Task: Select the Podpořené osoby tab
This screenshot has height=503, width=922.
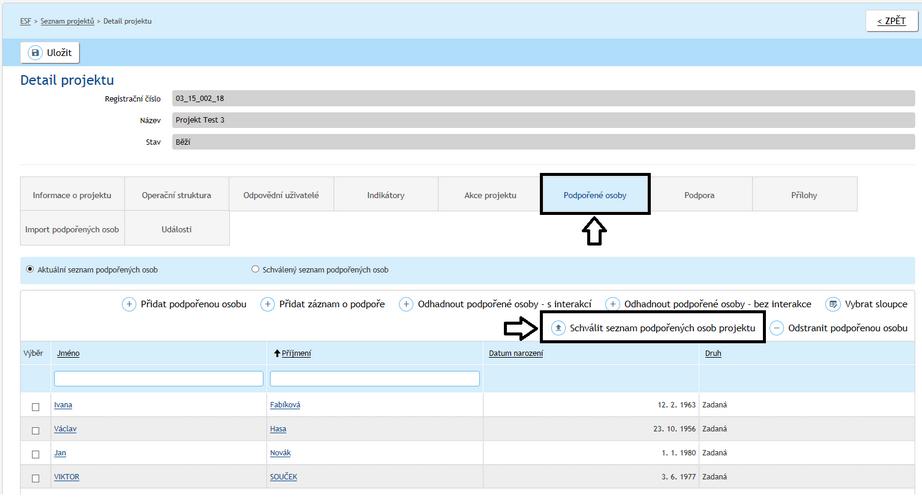Action: coord(595,195)
